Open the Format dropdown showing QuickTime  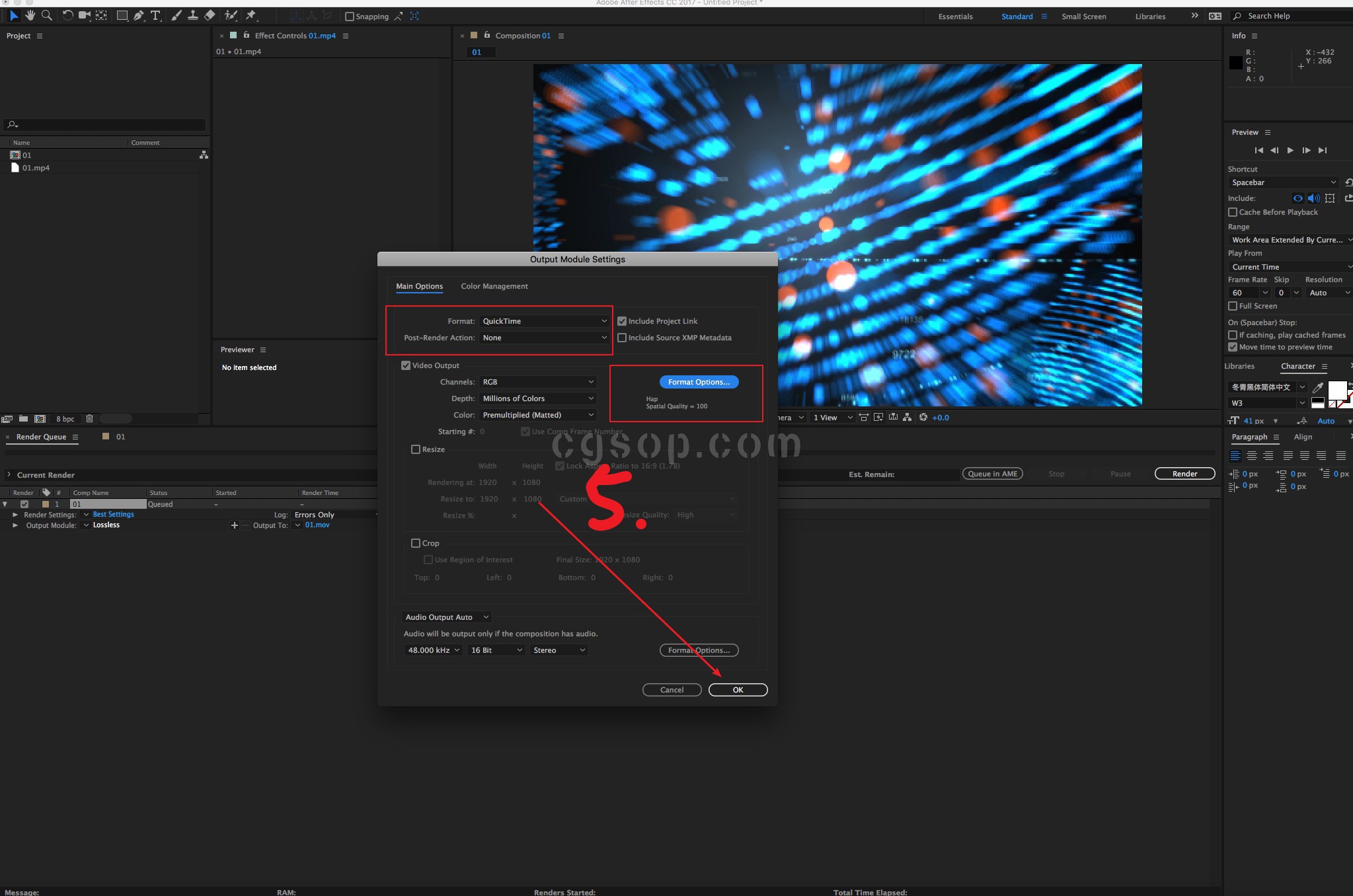tap(544, 321)
